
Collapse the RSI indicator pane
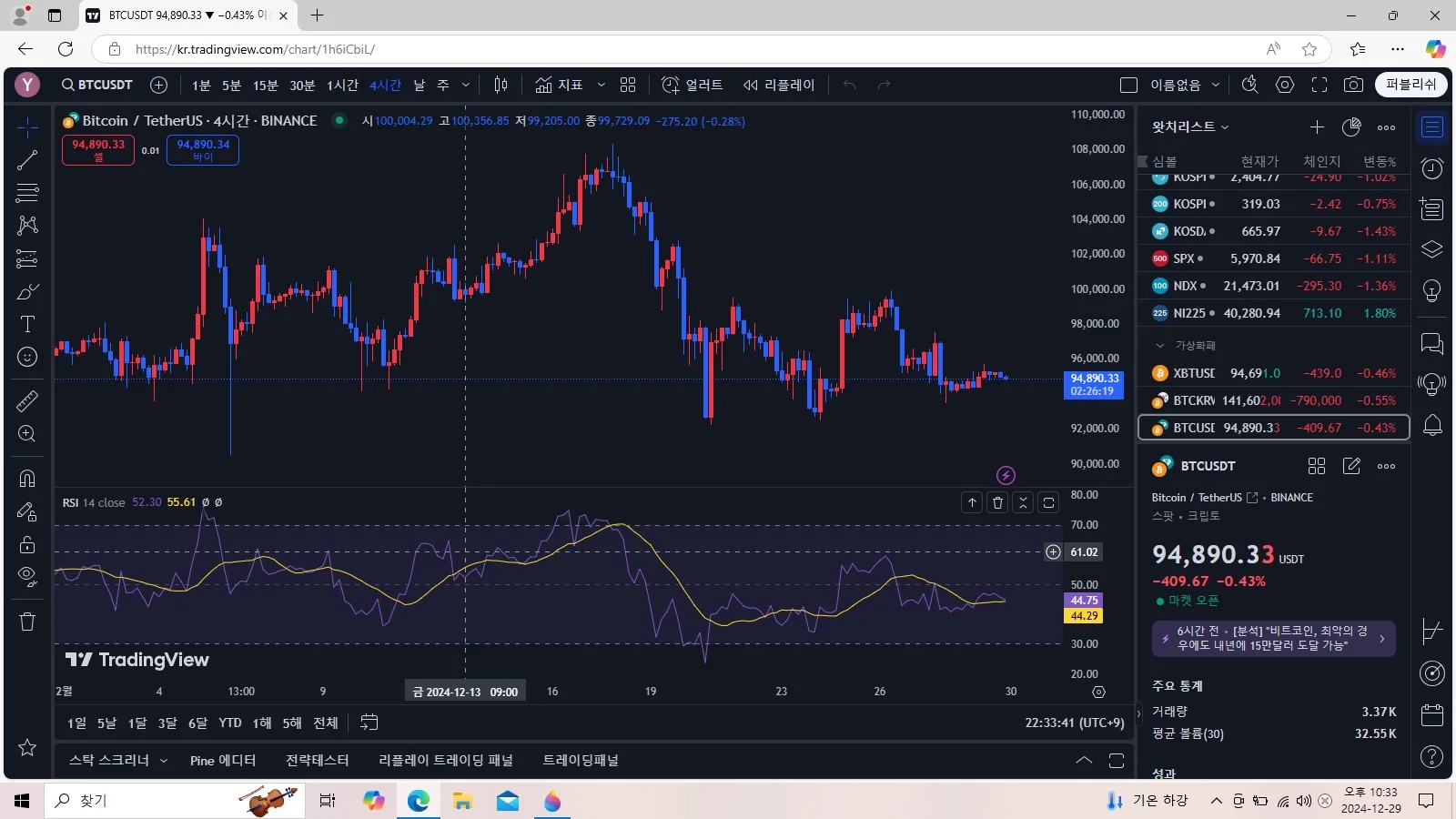tap(1024, 502)
